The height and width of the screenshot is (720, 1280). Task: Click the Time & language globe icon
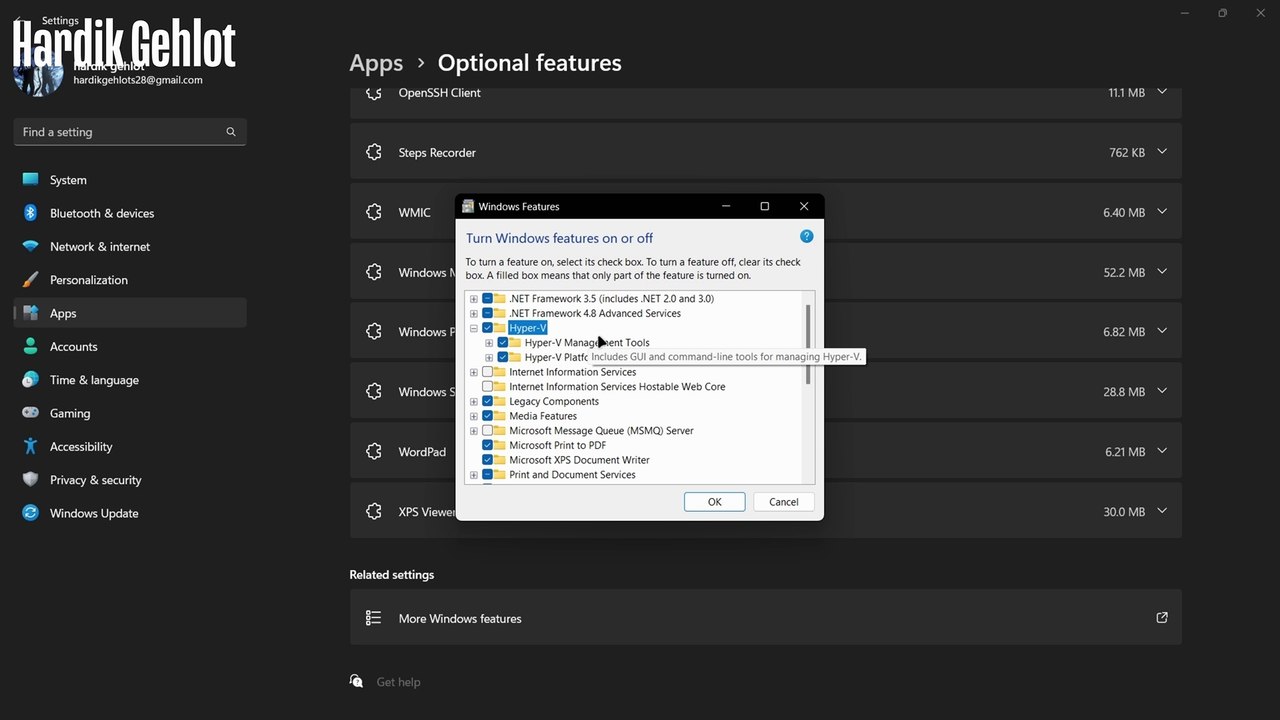[30, 380]
